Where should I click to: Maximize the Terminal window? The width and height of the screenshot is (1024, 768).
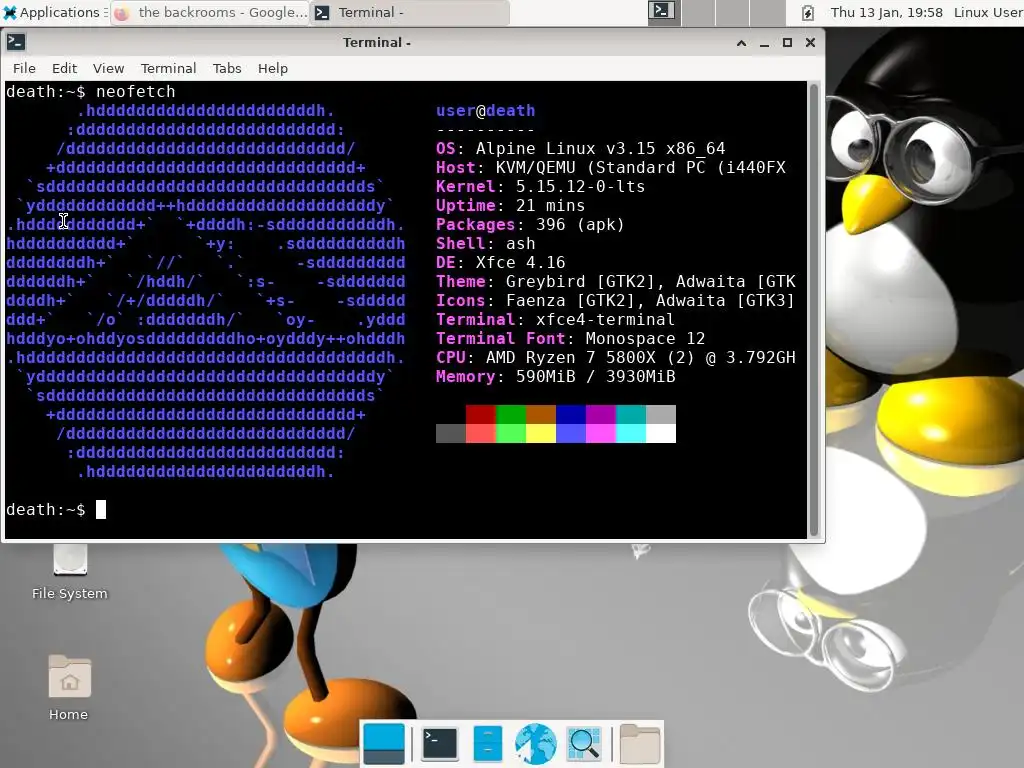coord(787,42)
